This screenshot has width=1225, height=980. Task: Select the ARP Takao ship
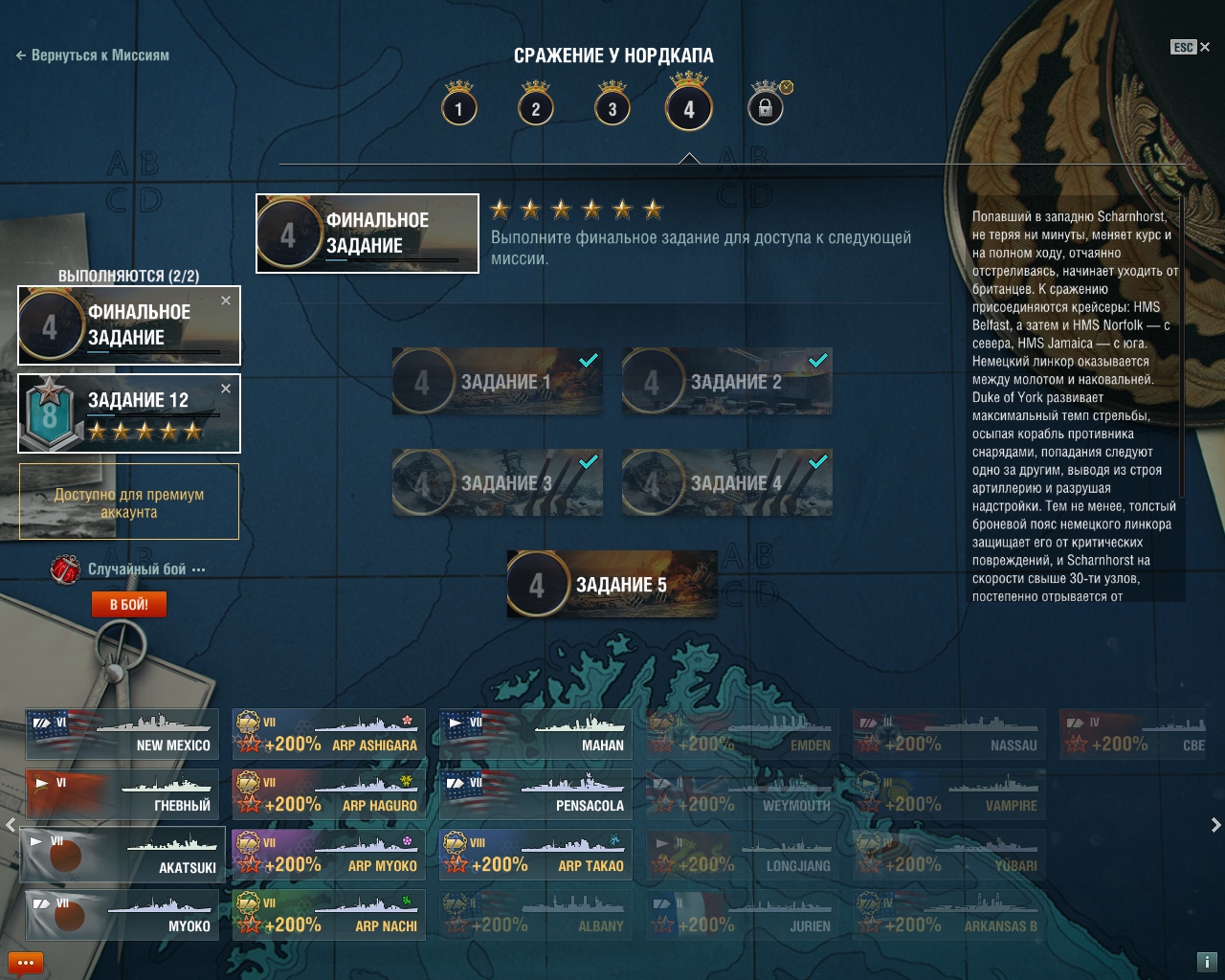tap(536, 855)
